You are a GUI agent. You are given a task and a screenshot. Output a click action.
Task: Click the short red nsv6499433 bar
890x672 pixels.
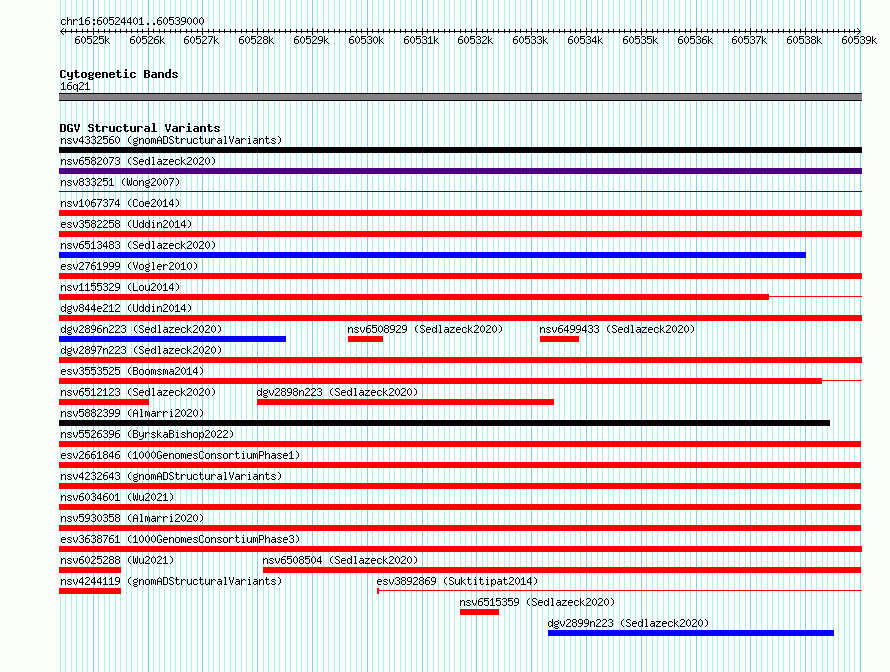[x=560, y=339]
